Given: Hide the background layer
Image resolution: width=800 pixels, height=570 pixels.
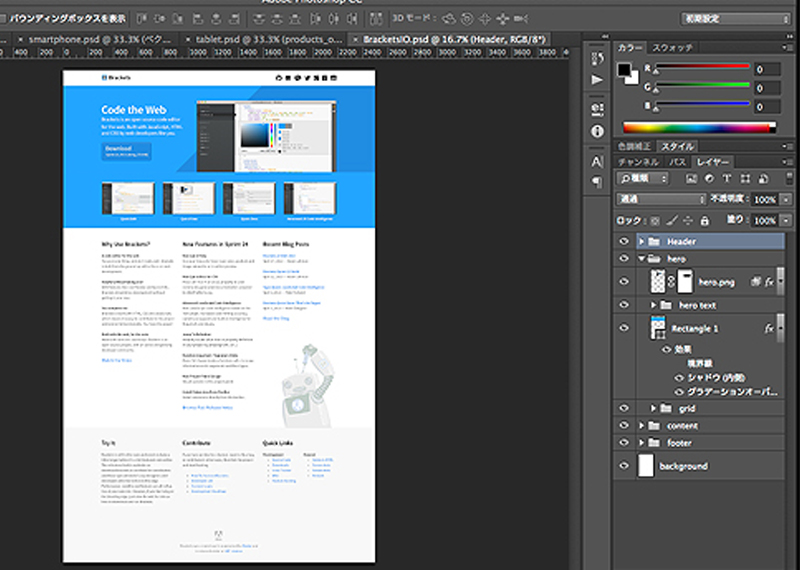Looking at the screenshot, I should [x=624, y=466].
